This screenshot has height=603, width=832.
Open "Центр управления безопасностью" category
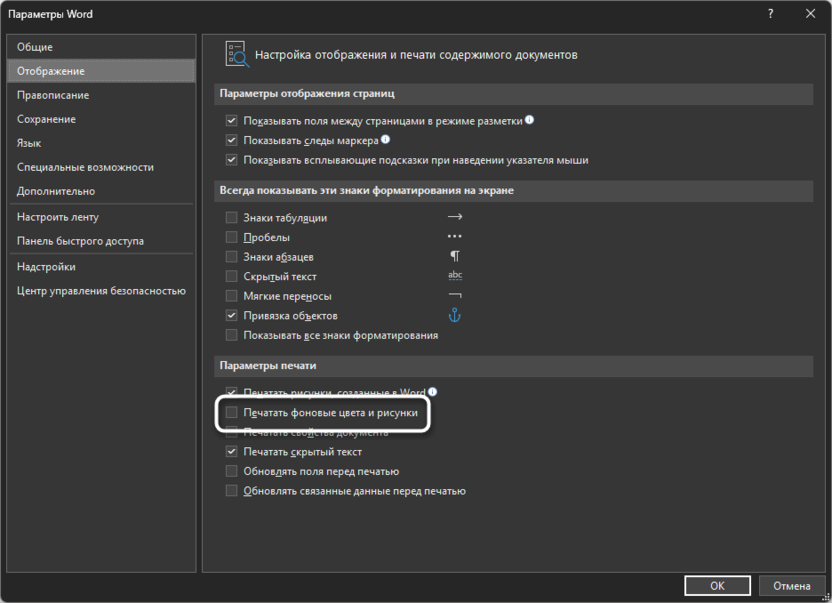(101, 291)
